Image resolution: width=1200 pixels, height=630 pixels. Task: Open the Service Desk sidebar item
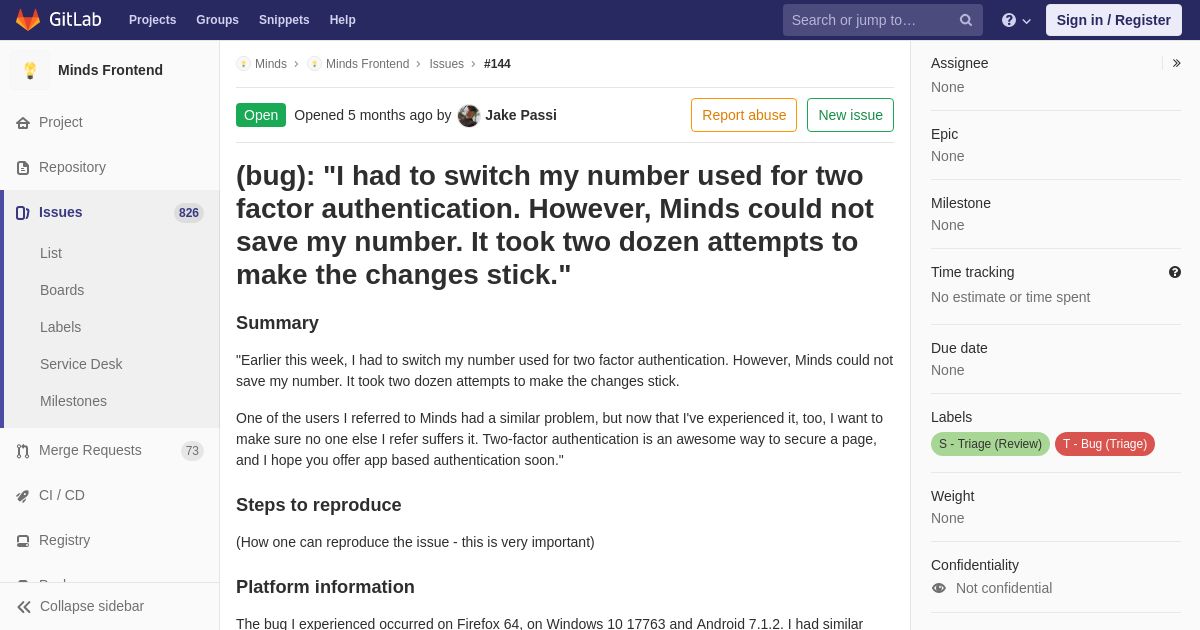81,364
